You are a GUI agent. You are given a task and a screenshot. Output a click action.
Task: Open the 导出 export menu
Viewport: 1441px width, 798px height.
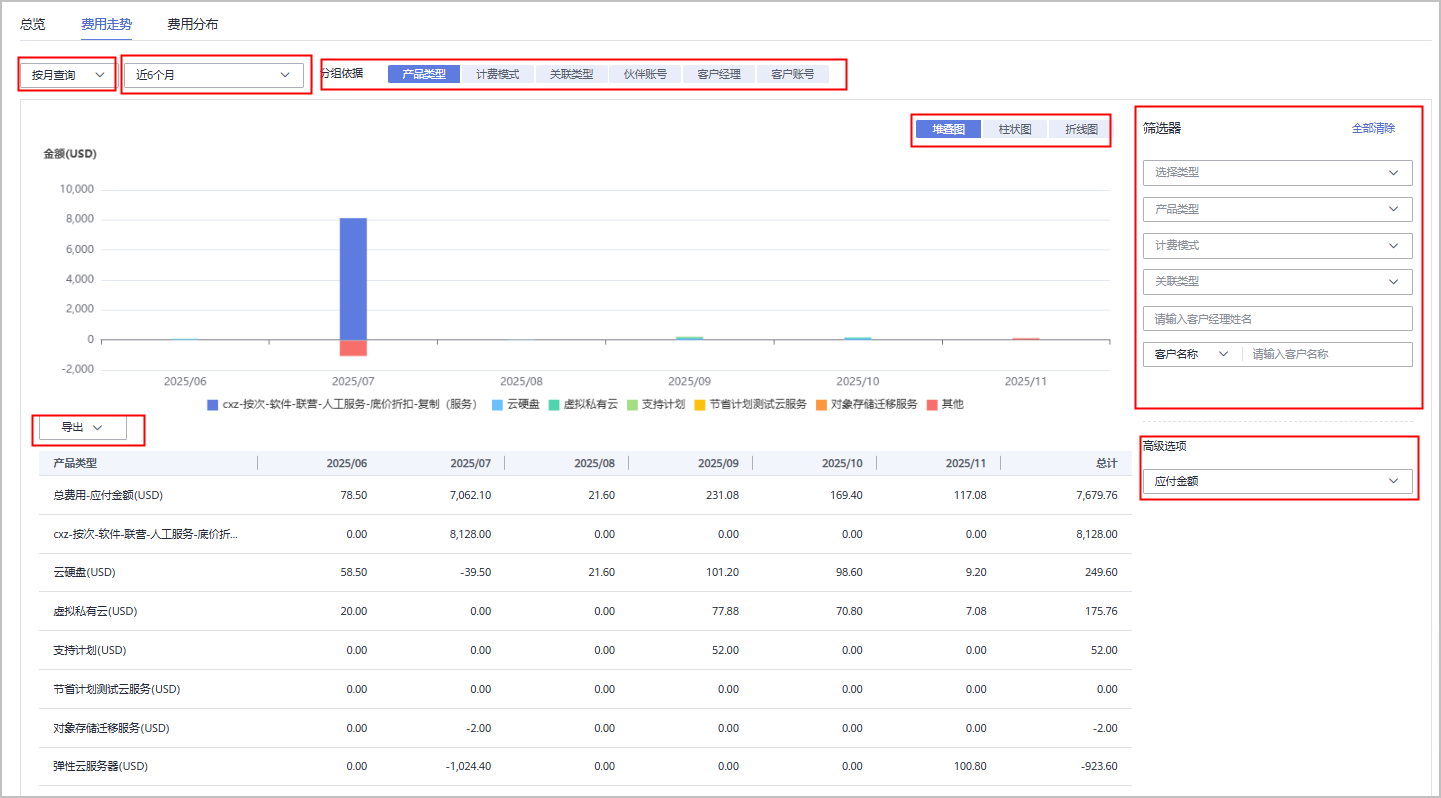tap(82, 427)
